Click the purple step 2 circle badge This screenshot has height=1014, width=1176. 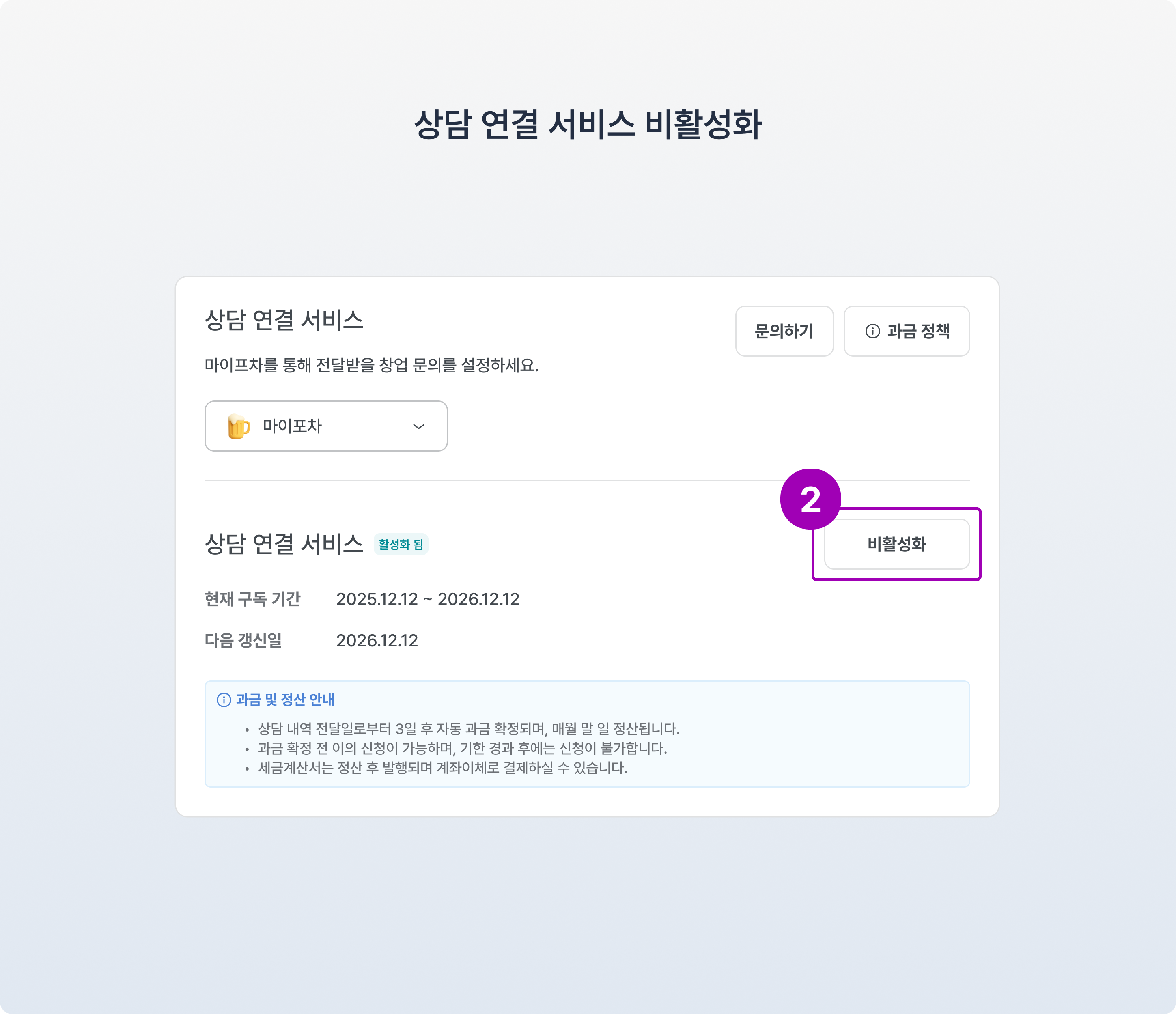pyautogui.click(x=810, y=499)
